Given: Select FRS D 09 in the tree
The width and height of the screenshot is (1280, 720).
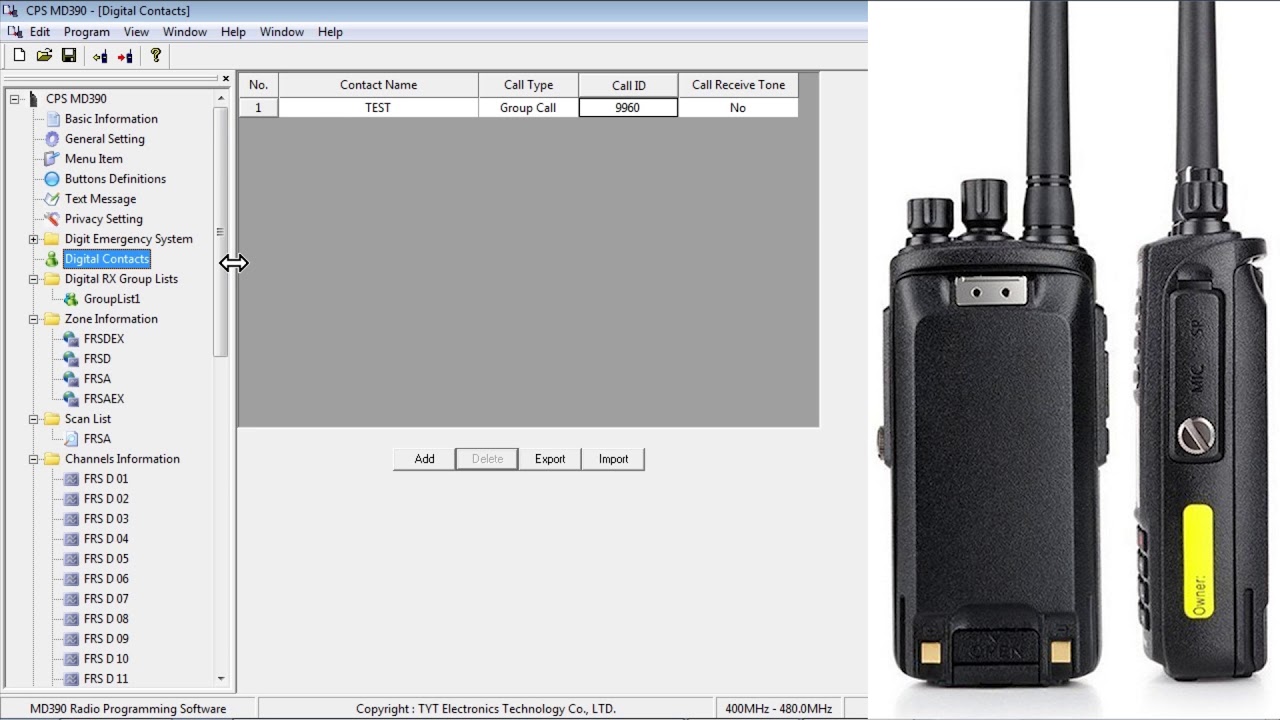Looking at the screenshot, I should (106, 639).
